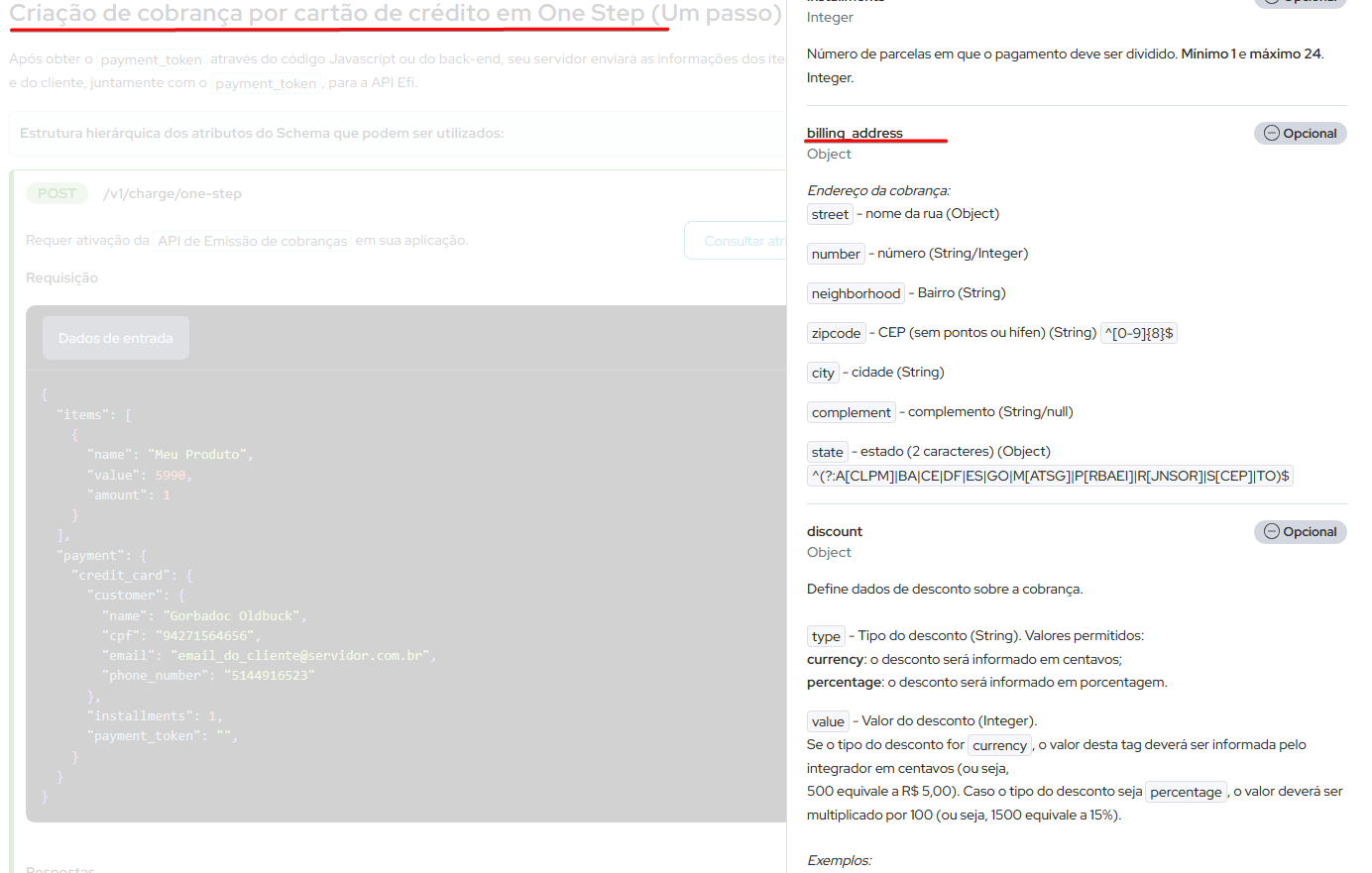1372x873 pixels.
Task: Click the value code tag under discount
Action: point(828,721)
